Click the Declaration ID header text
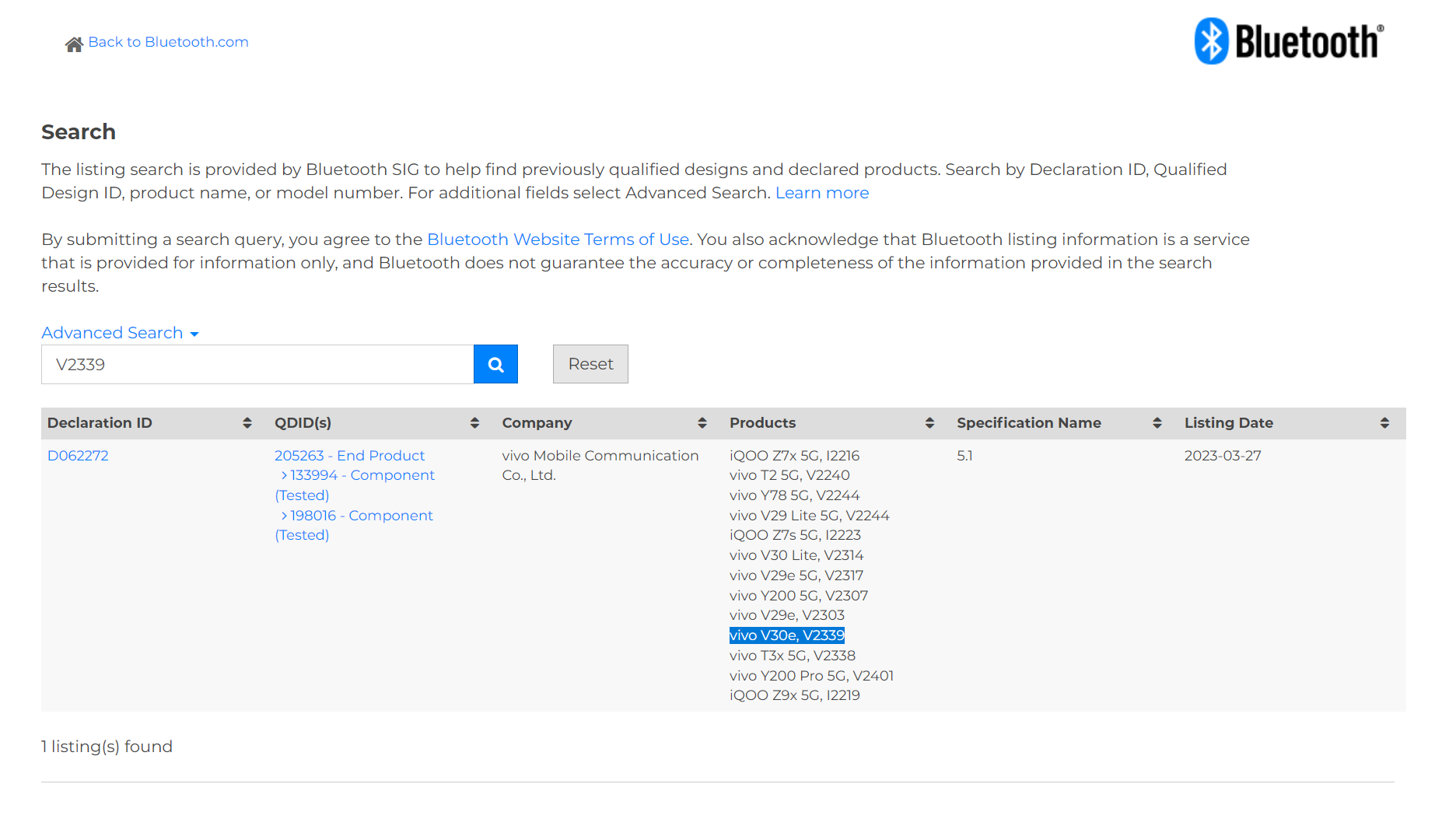Image resolution: width=1449 pixels, height=840 pixels. (100, 423)
